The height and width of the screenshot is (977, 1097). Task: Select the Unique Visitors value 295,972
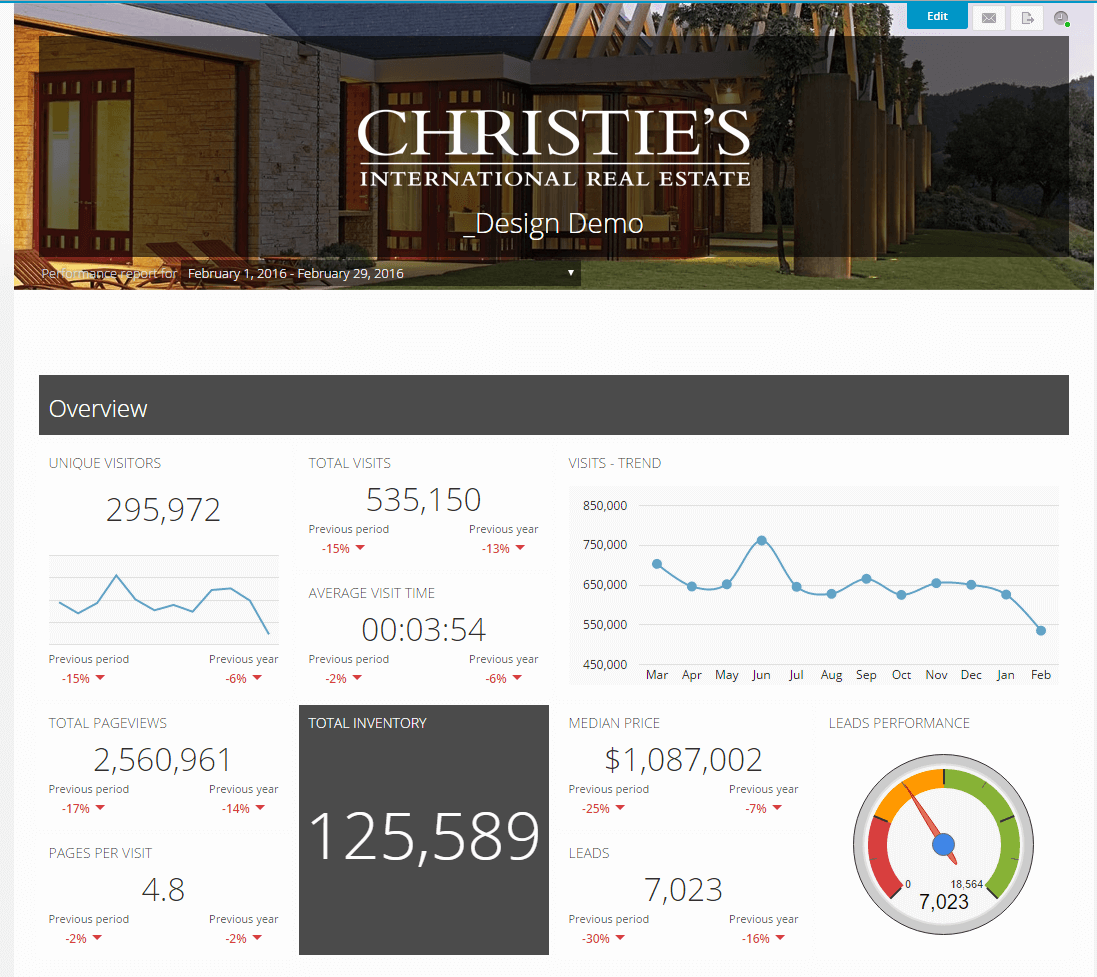(163, 510)
